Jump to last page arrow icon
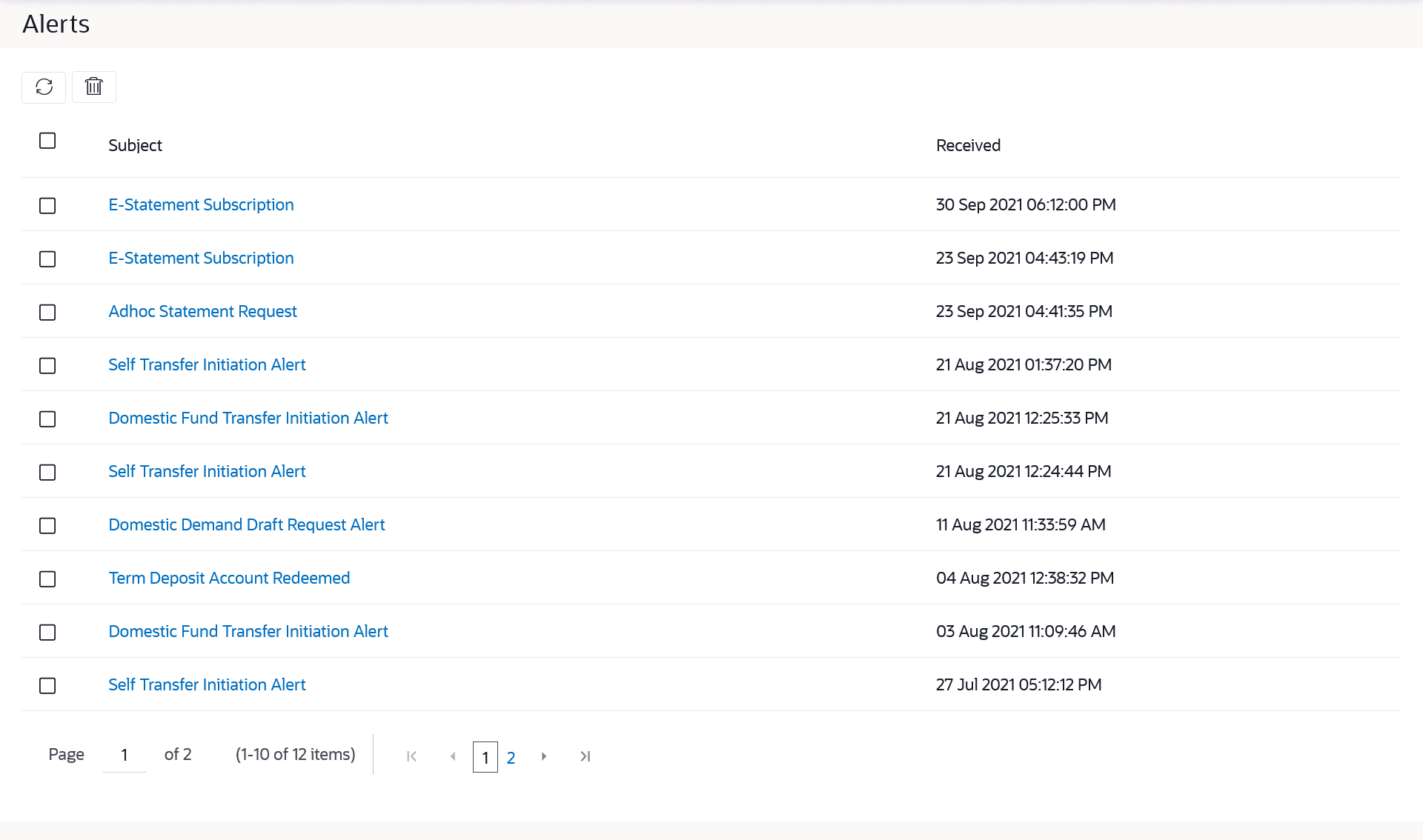Image resolution: width=1423 pixels, height=840 pixels. point(585,756)
